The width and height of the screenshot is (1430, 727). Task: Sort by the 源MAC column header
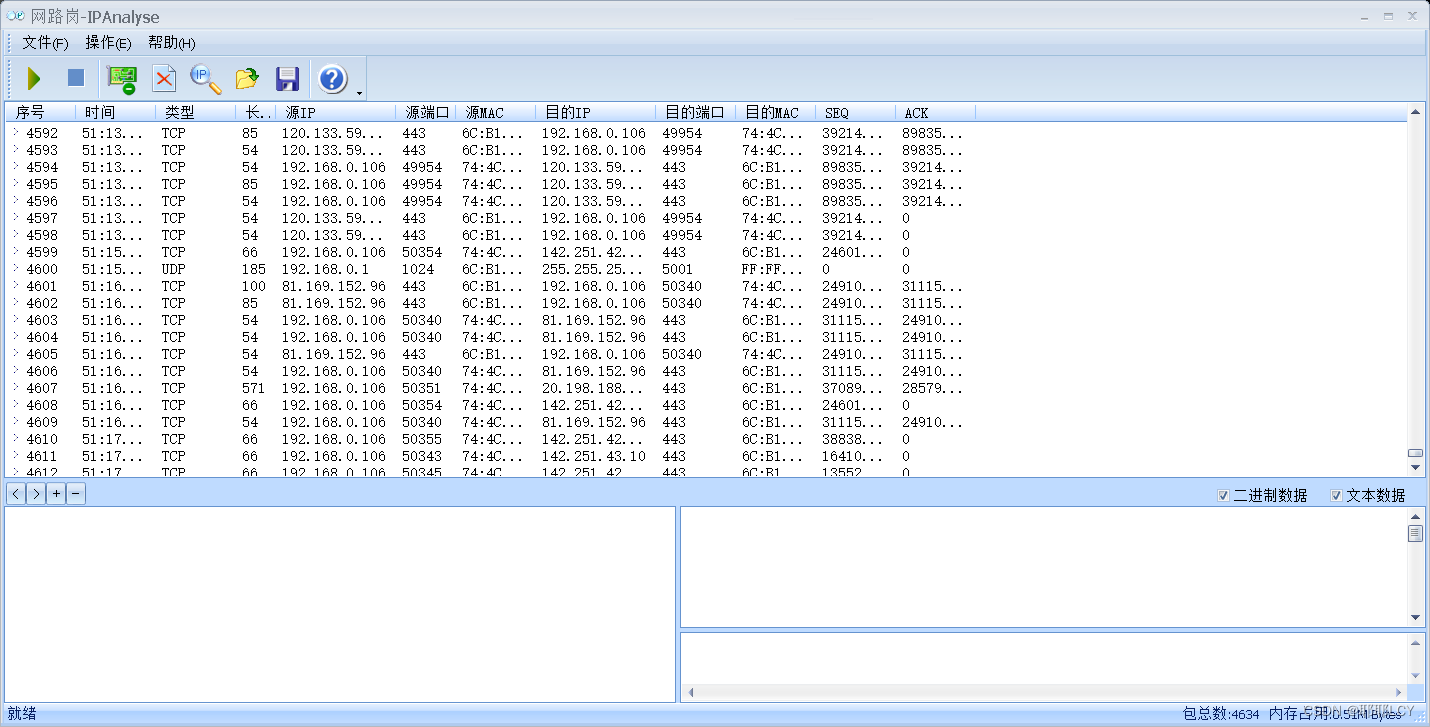(x=496, y=112)
